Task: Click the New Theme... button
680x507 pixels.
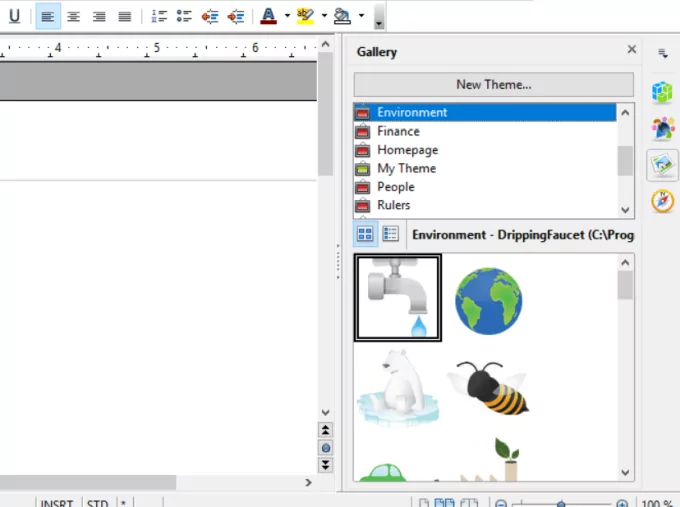Action: (494, 85)
